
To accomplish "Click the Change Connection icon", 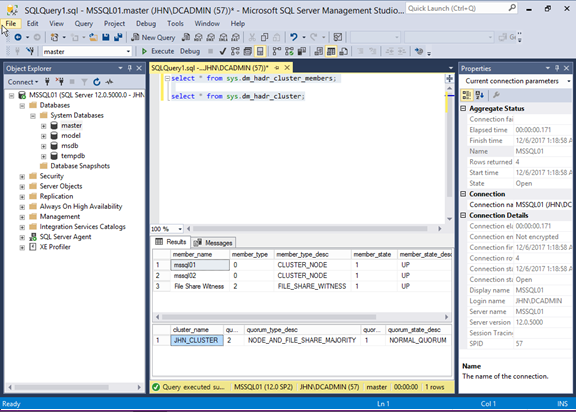I will (30, 51).
